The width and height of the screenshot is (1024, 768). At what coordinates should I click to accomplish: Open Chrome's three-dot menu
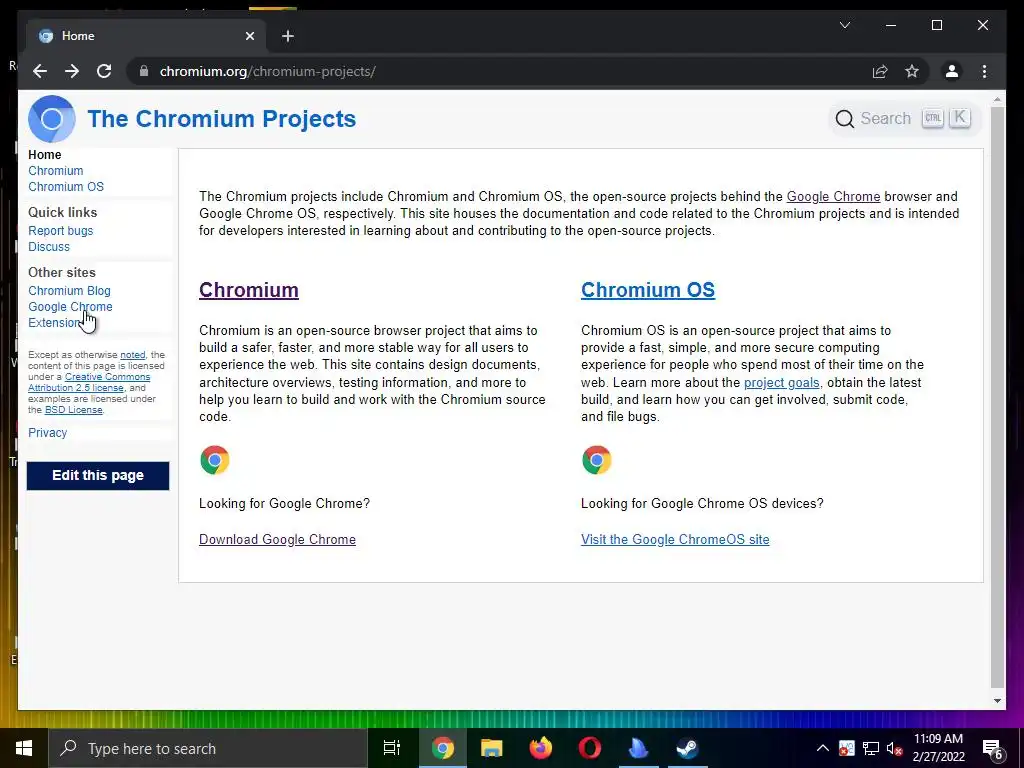click(984, 71)
